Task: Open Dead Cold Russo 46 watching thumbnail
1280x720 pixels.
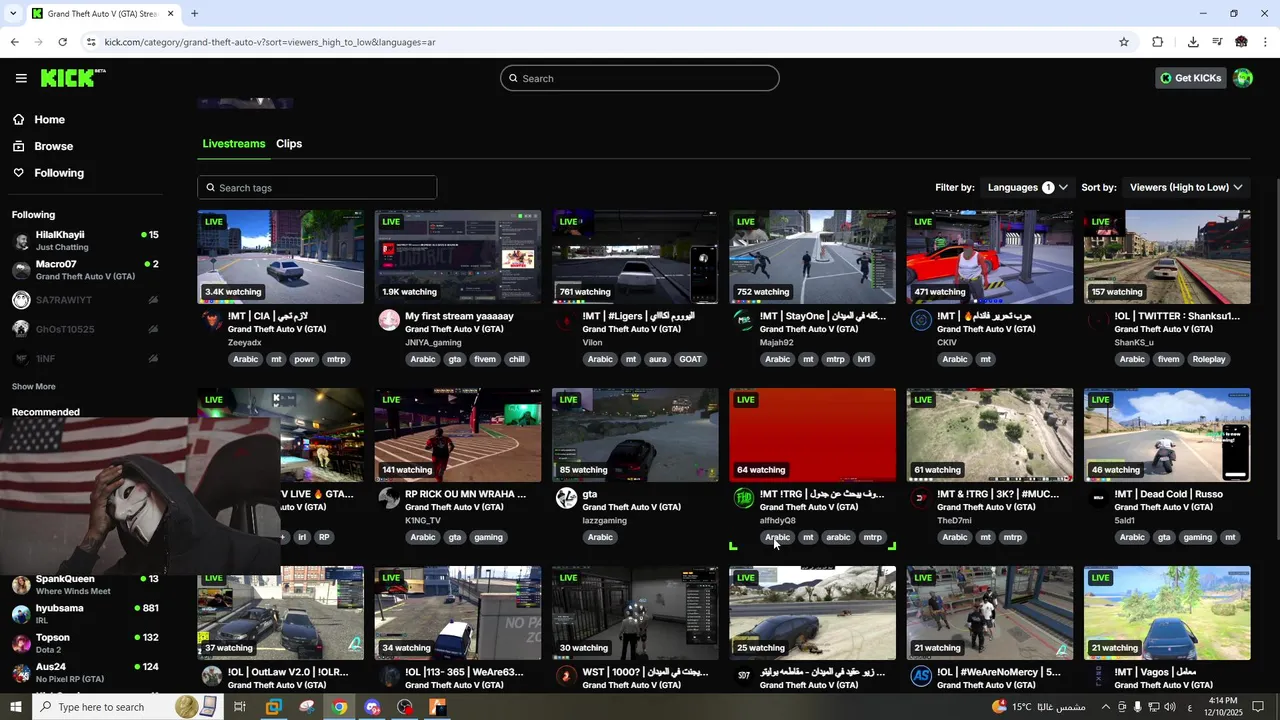Action: pyautogui.click(x=1167, y=435)
